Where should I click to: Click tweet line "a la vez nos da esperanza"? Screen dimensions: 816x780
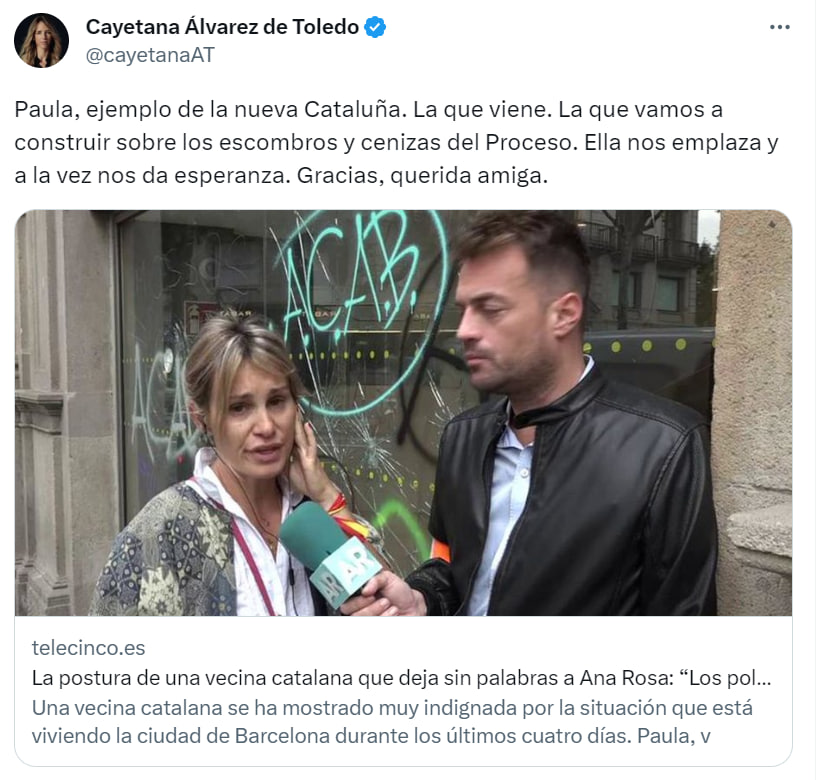tap(152, 176)
